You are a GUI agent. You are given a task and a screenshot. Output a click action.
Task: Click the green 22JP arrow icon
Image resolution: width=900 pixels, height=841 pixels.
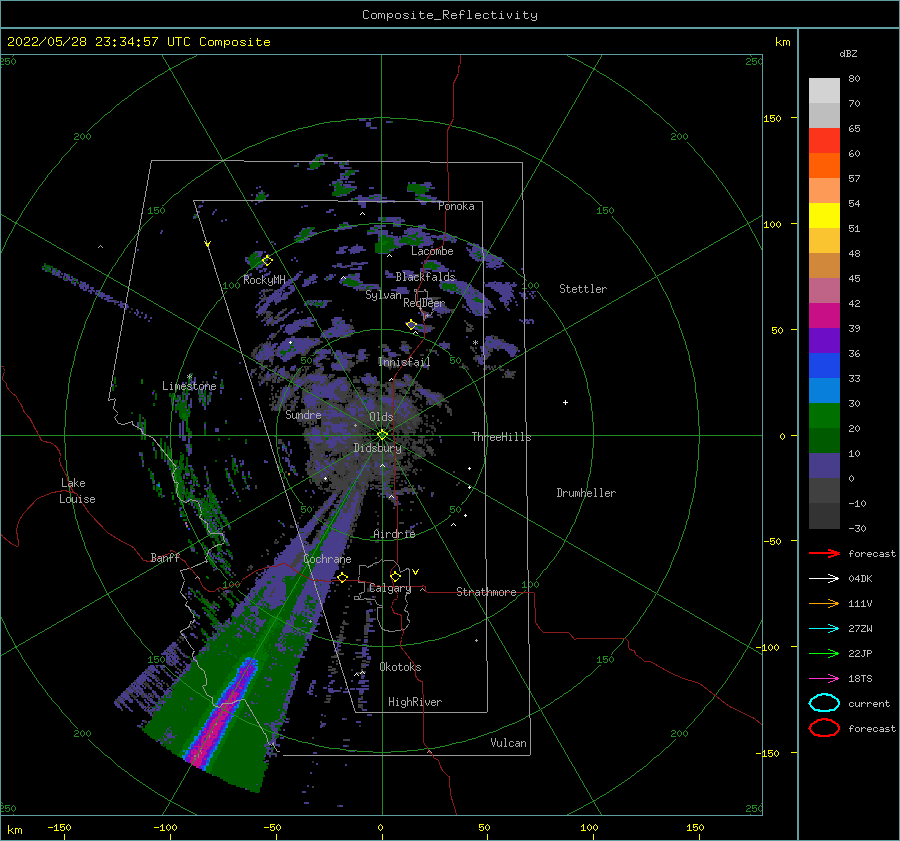click(824, 653)
